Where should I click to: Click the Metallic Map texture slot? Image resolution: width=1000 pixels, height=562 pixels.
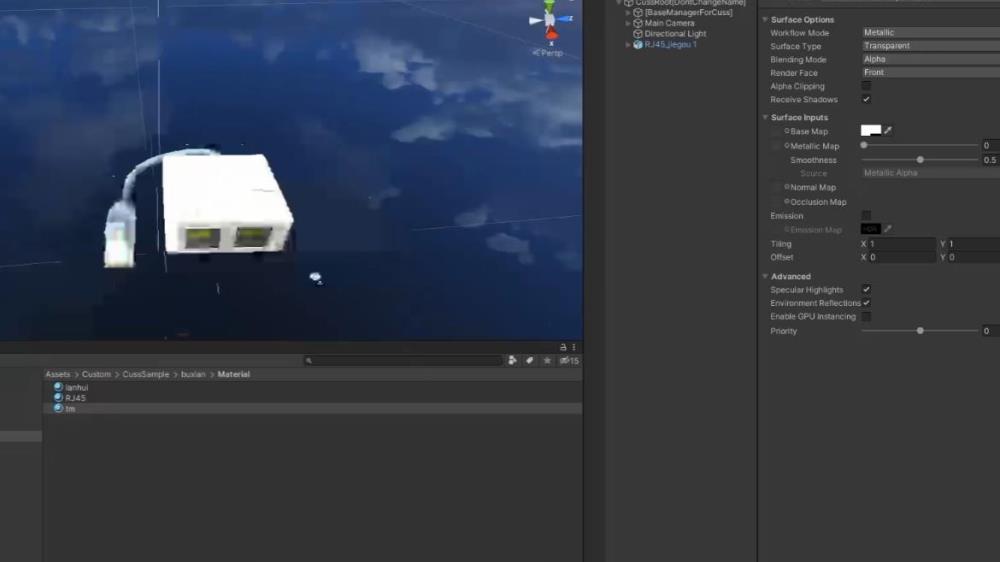pyautogui.click(x=776, y=146)
